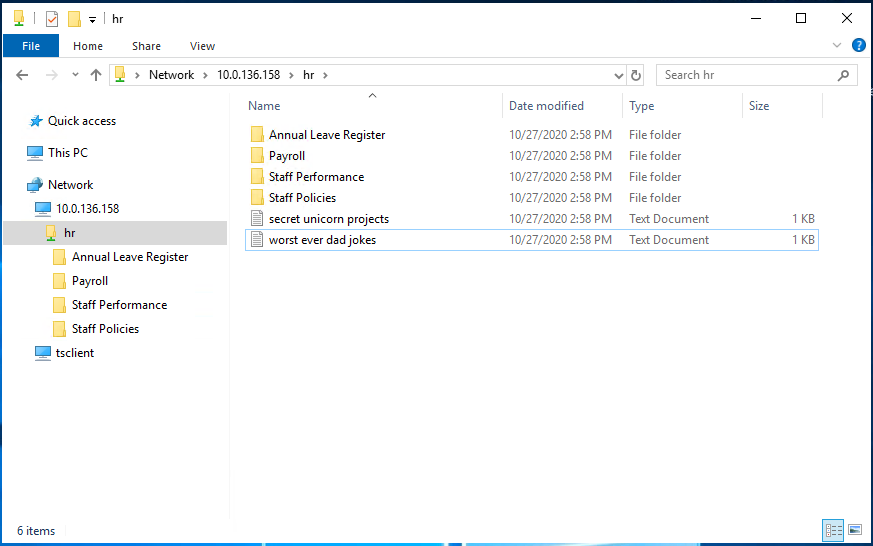Click Quick access star icon
873x546 pixels.
coord(36,121)
